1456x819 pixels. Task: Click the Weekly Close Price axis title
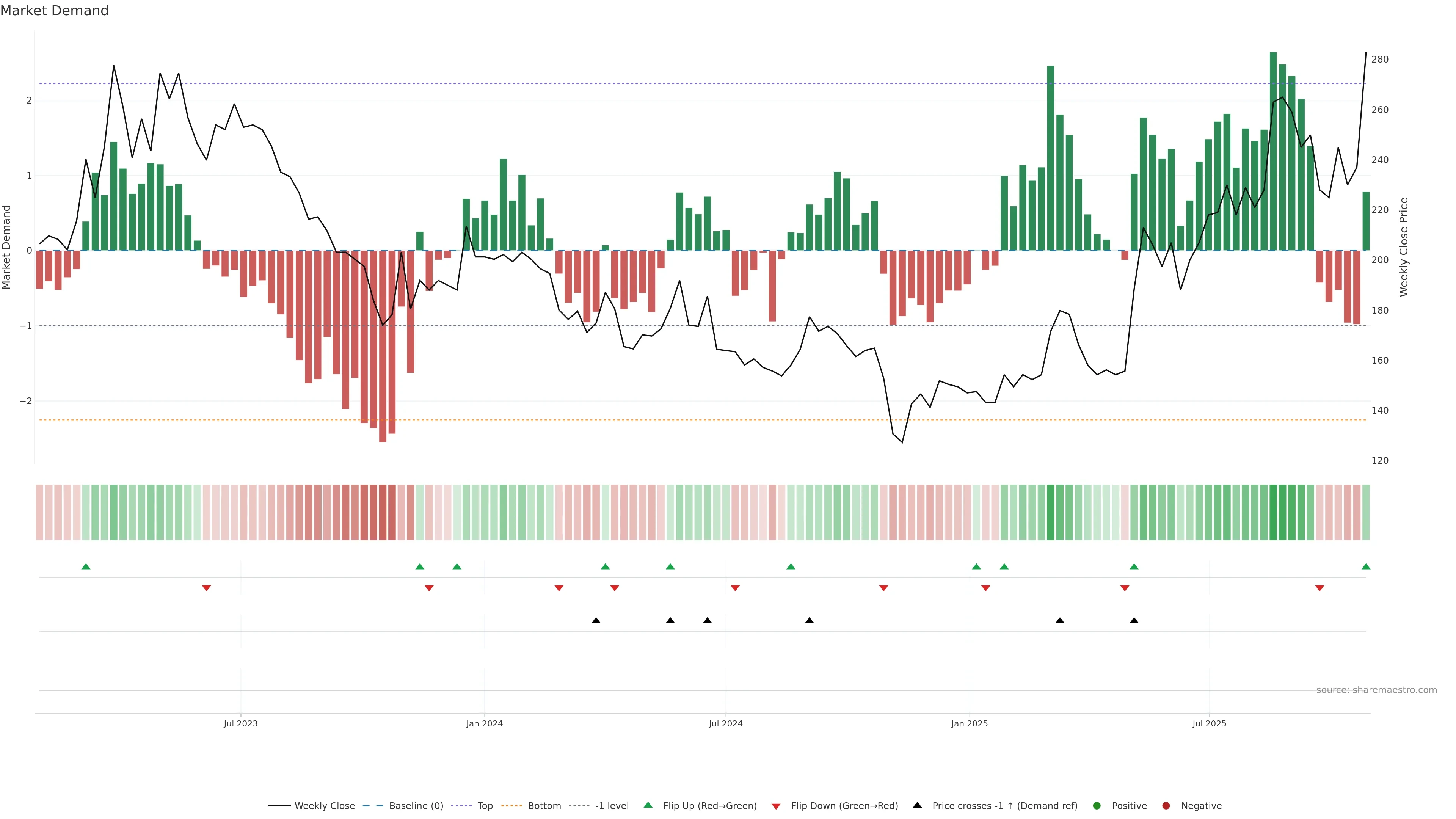pyautogui.click(x=1404, y=247)
